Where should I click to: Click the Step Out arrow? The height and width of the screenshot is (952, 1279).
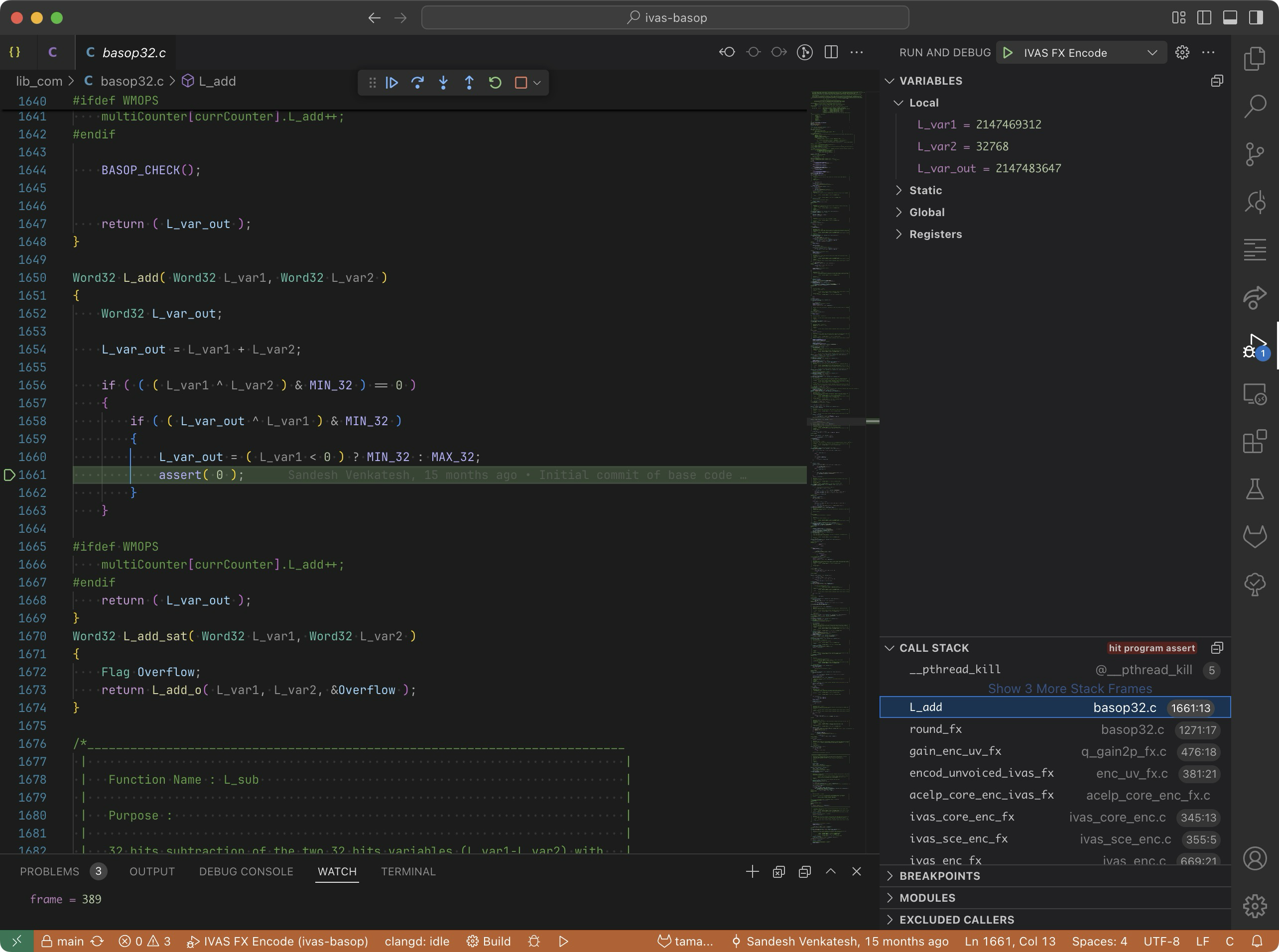pos(469,83)
